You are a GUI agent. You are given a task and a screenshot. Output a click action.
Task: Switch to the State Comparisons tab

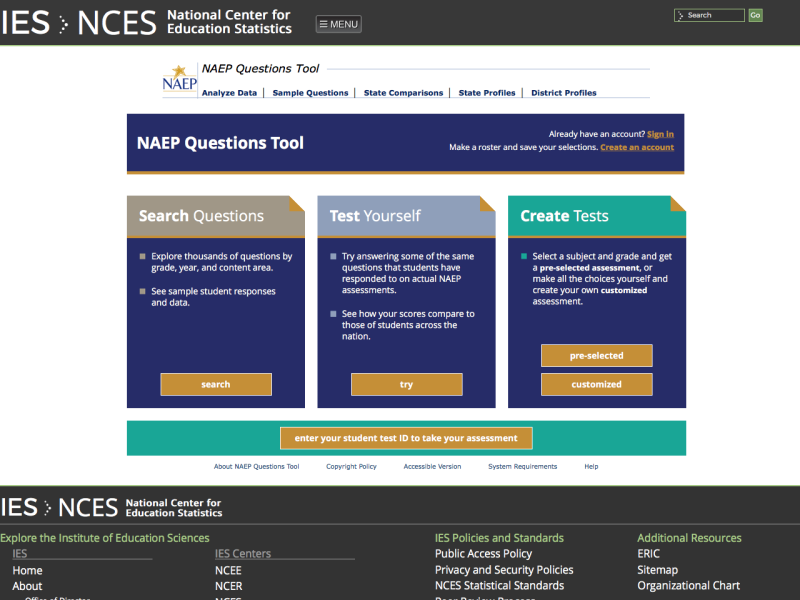pos(402,92)
